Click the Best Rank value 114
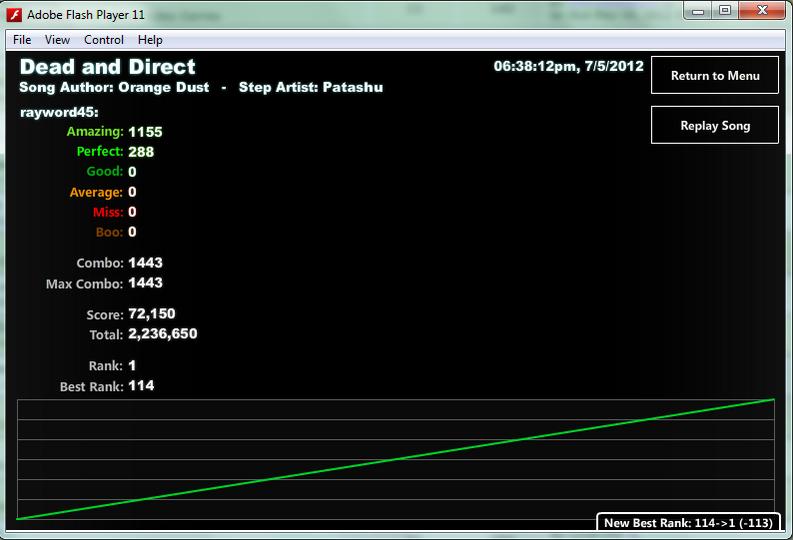Viewport: 793px width, 540px height. click(141, 386)
